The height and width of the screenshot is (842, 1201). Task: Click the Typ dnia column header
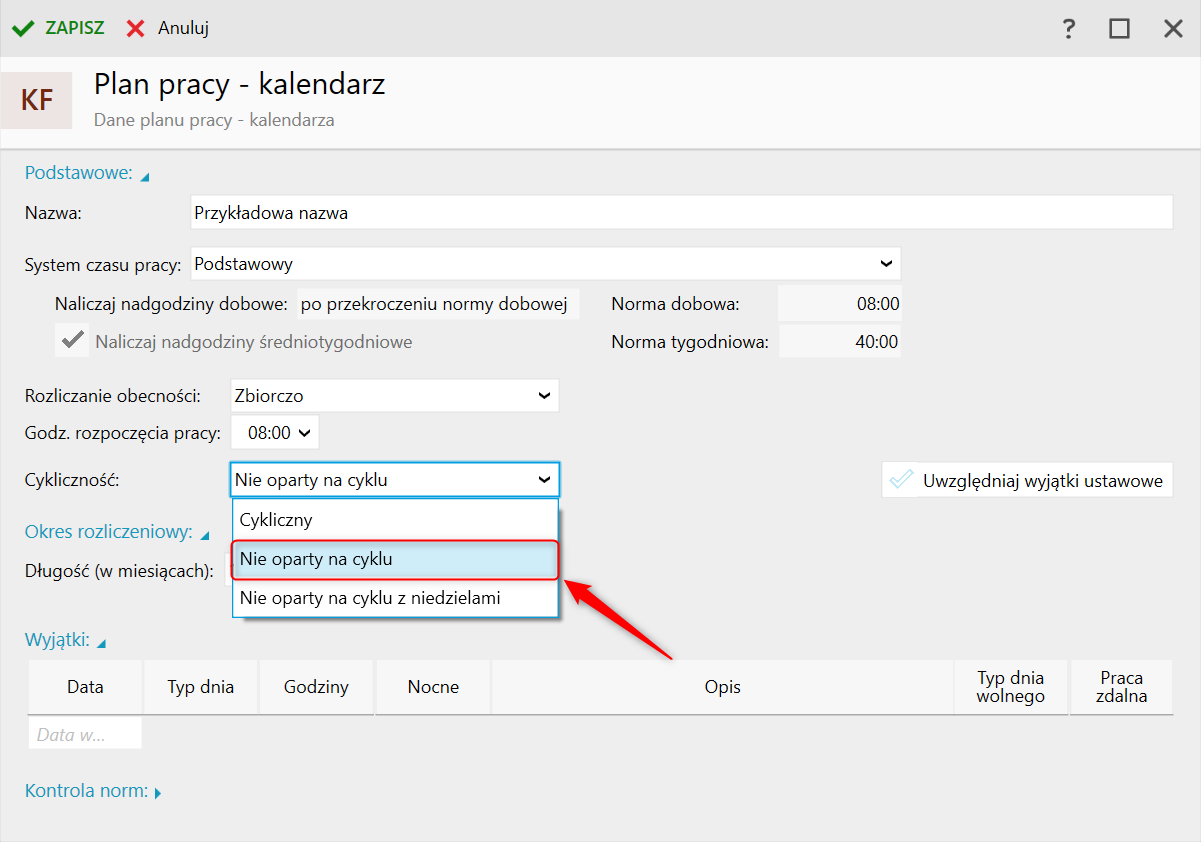point(201,687)
